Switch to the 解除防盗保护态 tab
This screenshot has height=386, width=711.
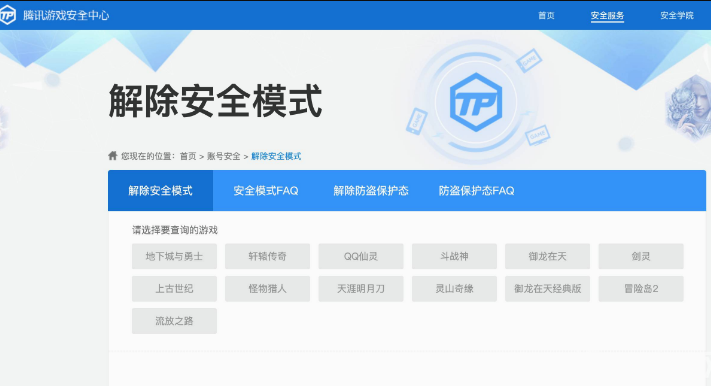click(371, 191)
